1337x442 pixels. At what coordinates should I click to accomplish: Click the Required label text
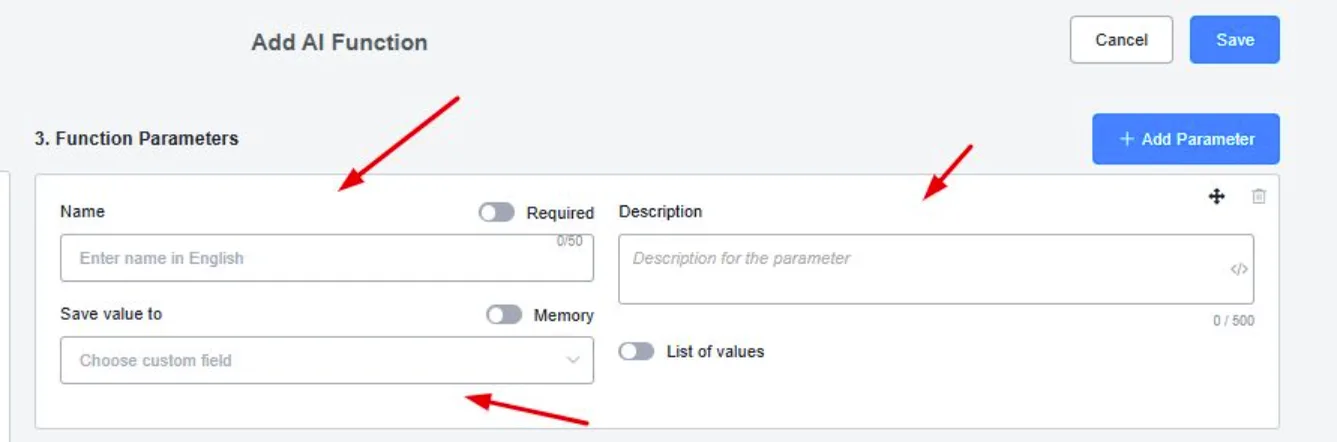point(560,213)
